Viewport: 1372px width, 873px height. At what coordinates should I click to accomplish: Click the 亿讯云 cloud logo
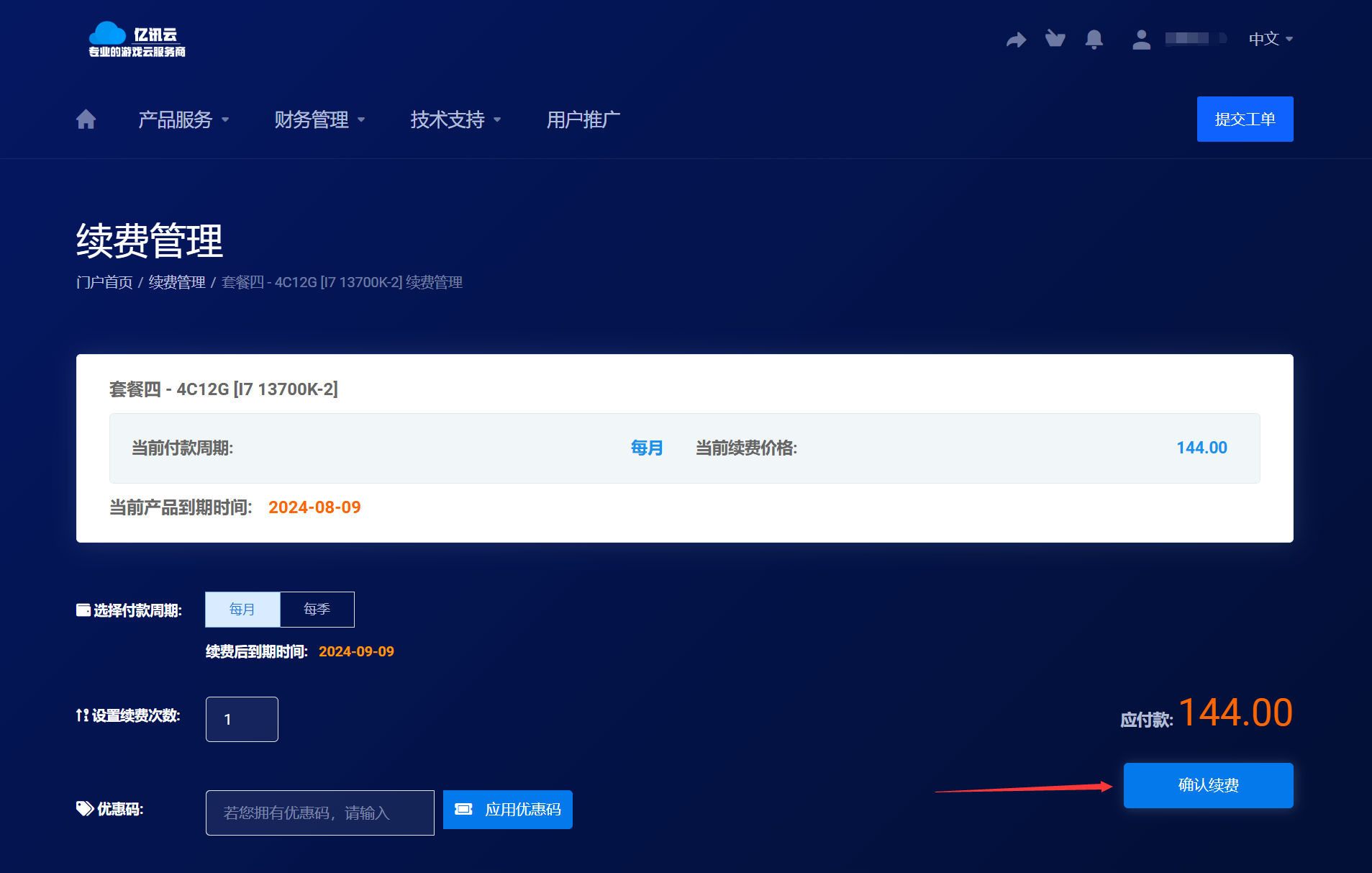click(137, 39)
